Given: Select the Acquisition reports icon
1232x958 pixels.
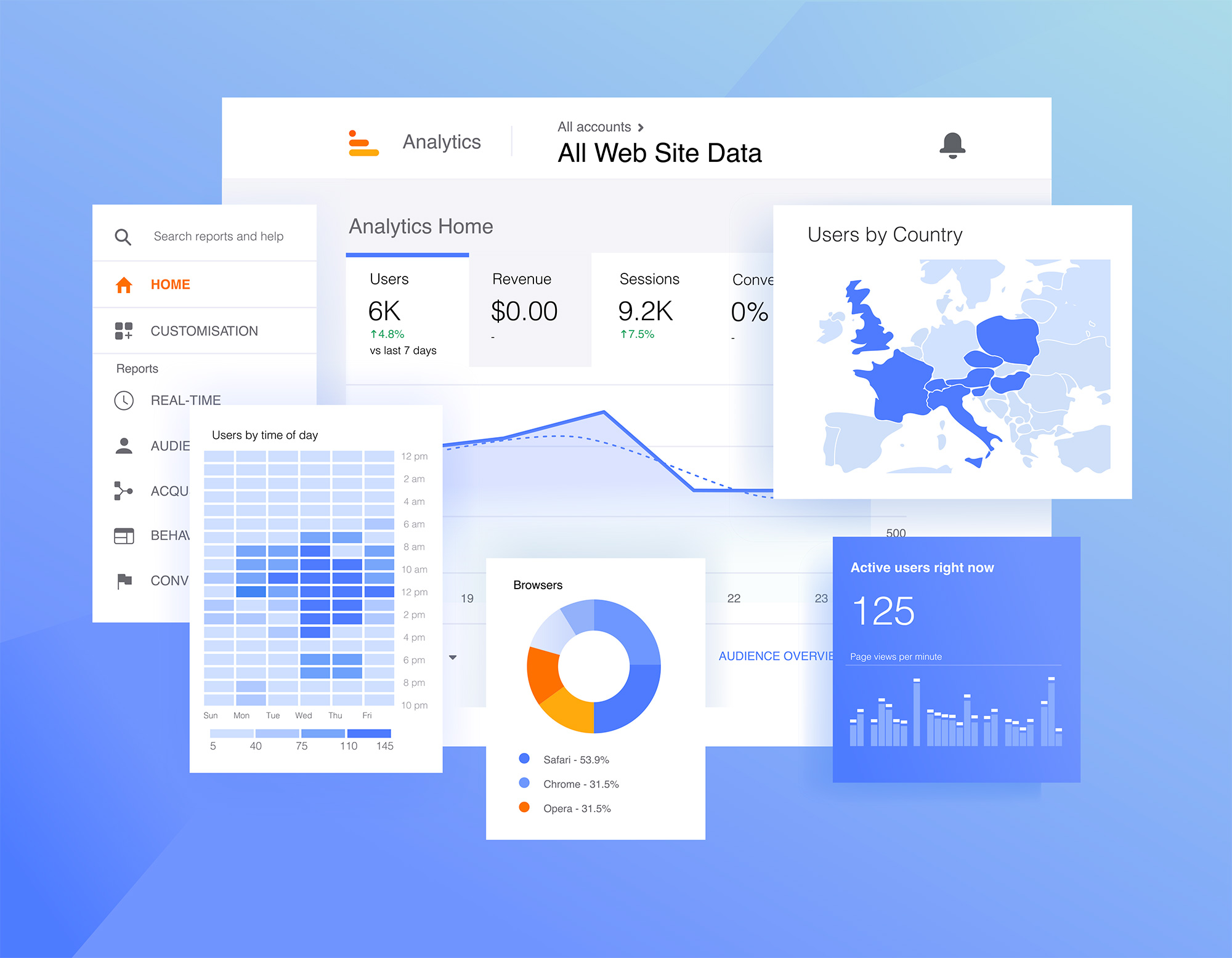Looking at the screenshot, I should click(x=122, y=490).
